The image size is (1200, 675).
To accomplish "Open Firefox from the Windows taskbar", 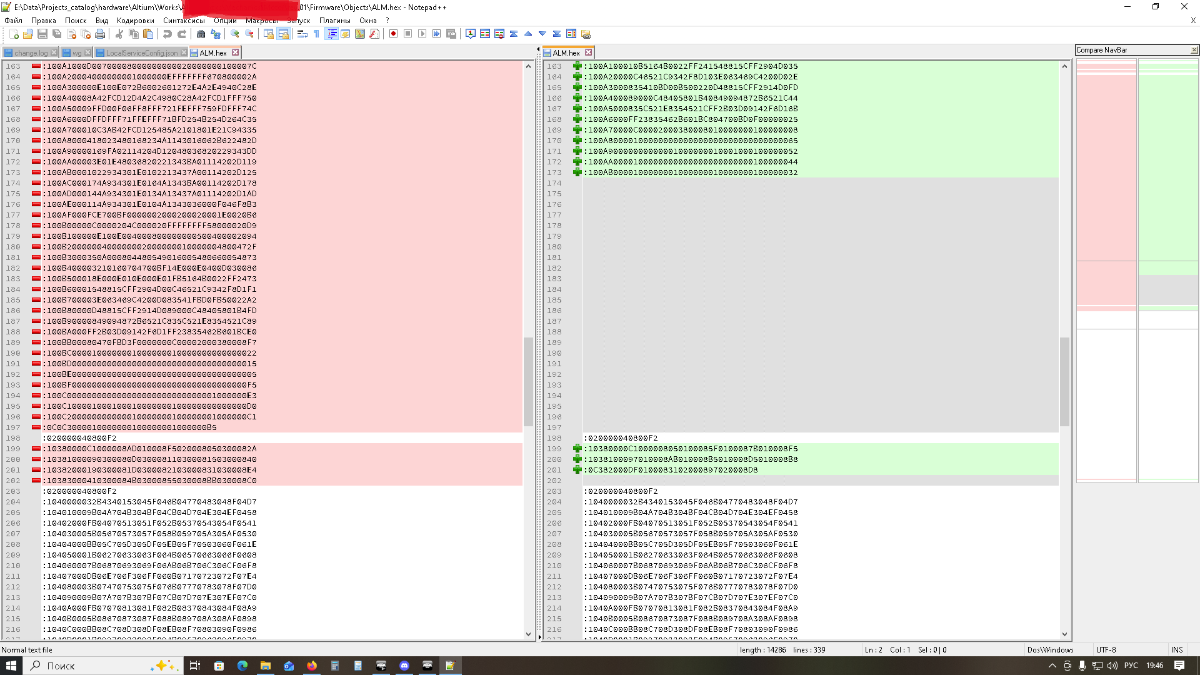I will [312, 665].
